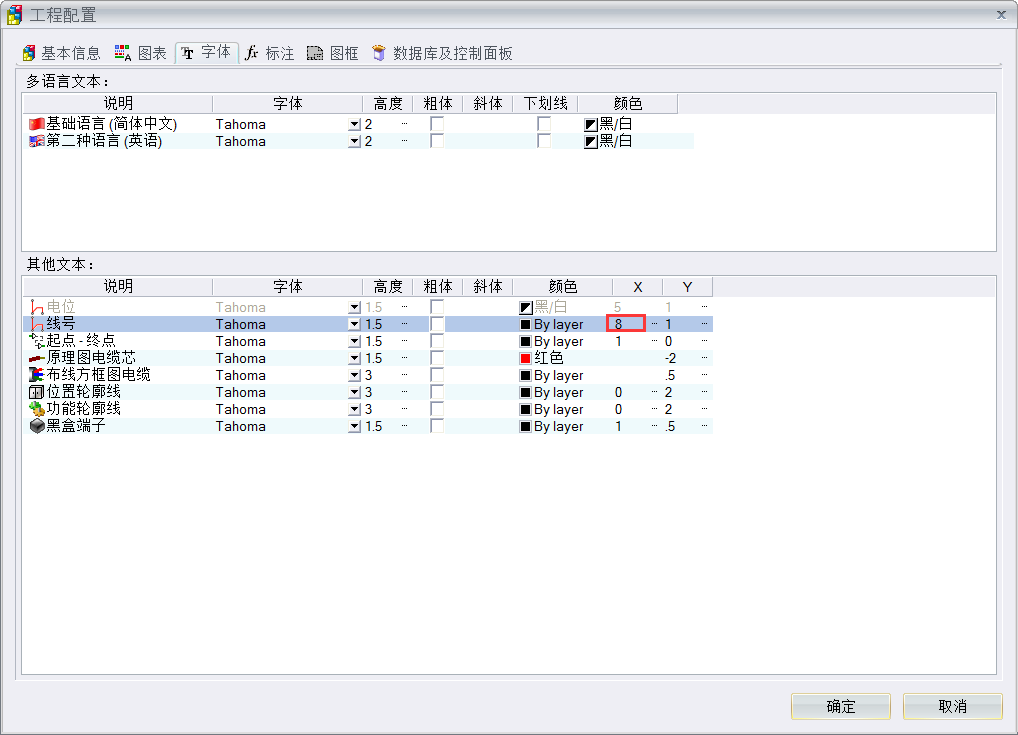Viewport: 1018px width, 735px height.
Task: Click the 位置轮廓线 row icon
Action: point(37,392)
